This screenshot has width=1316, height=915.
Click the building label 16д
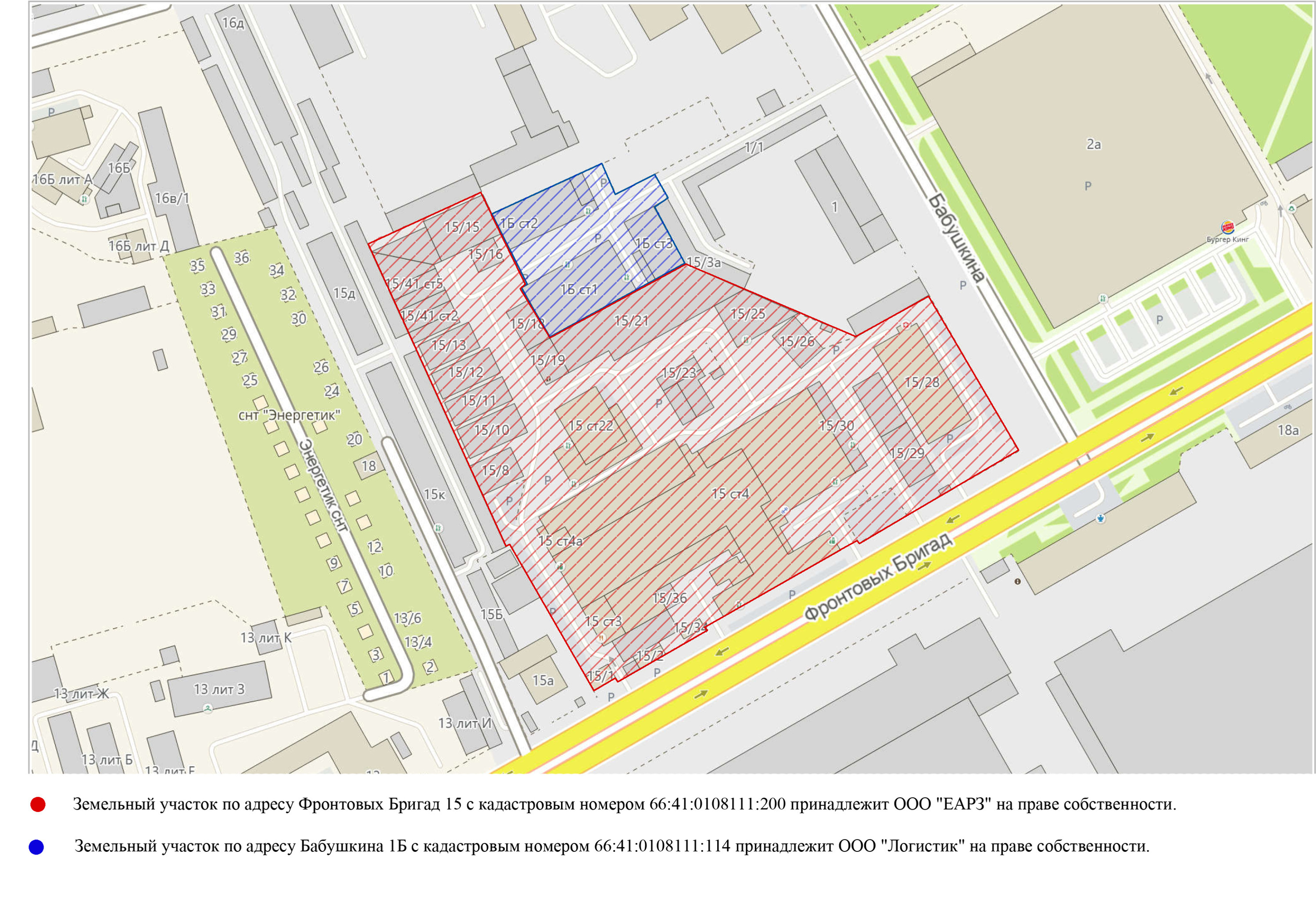coord(232,23)
